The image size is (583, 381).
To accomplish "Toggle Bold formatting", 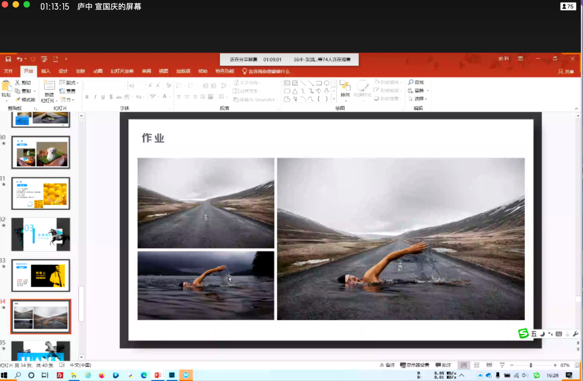I will point(87,97).
